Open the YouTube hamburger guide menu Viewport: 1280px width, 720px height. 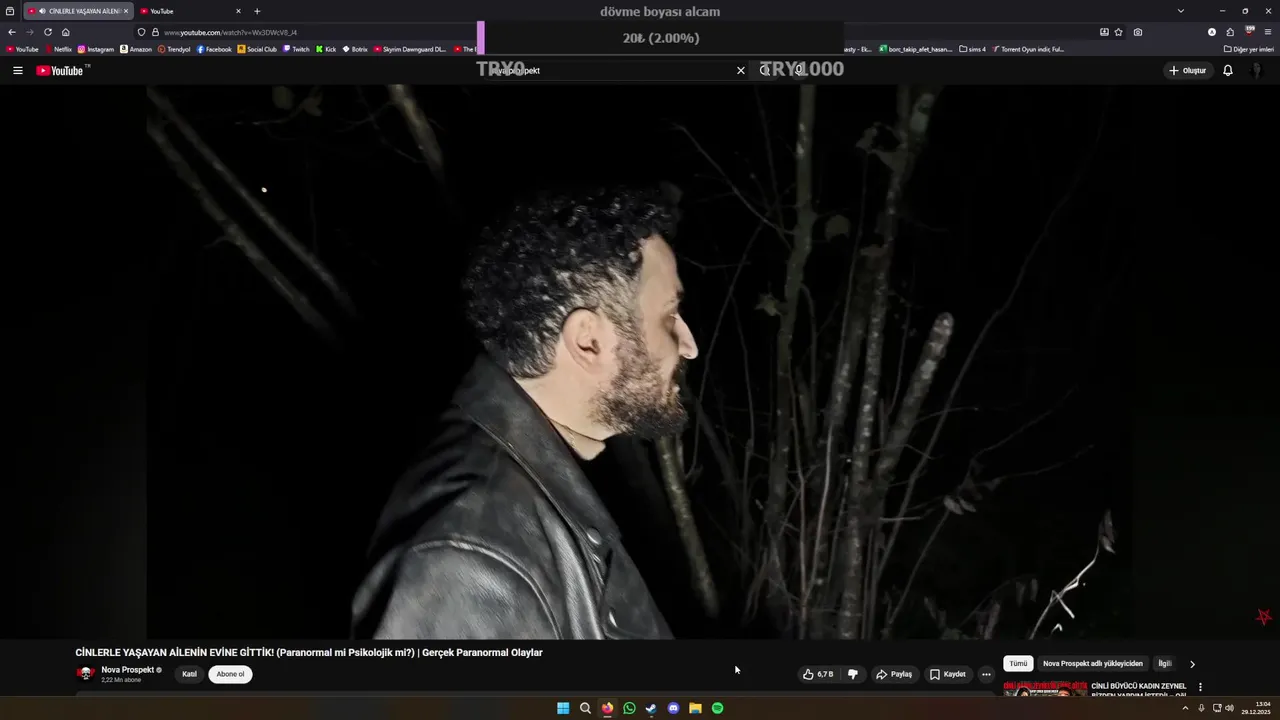[17, 70]
